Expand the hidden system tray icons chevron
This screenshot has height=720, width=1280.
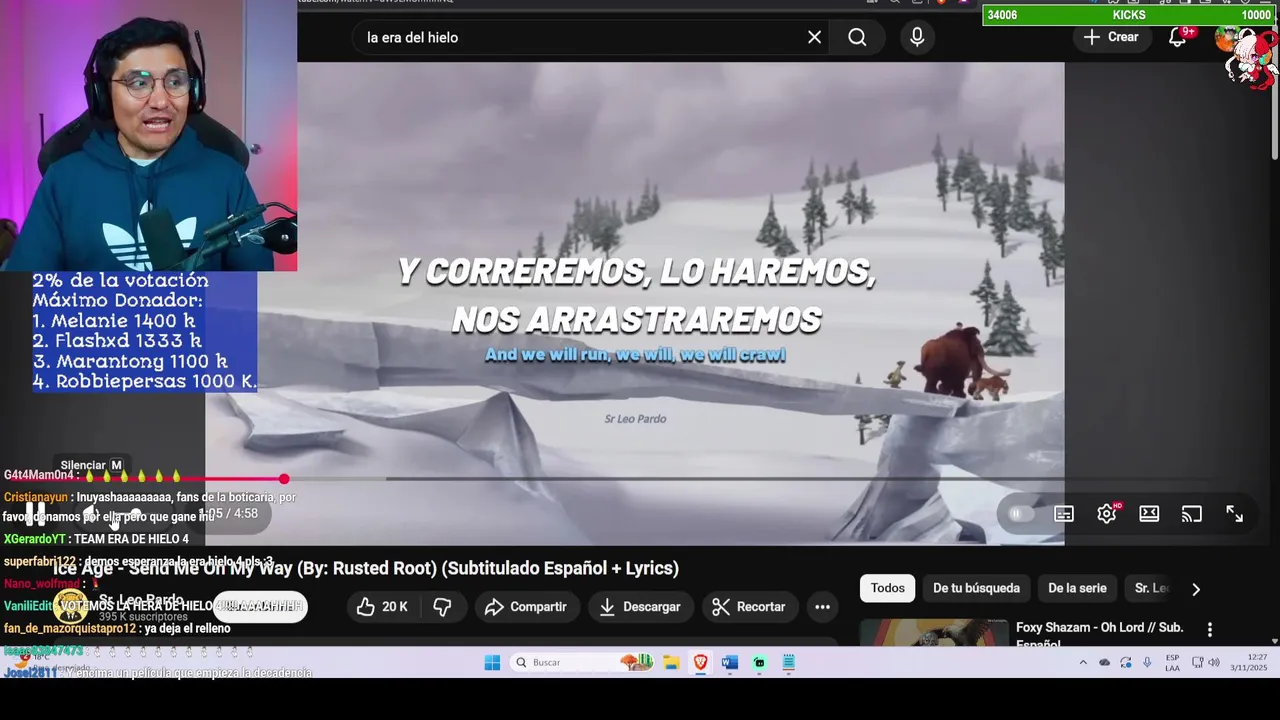pos(1083,662)
